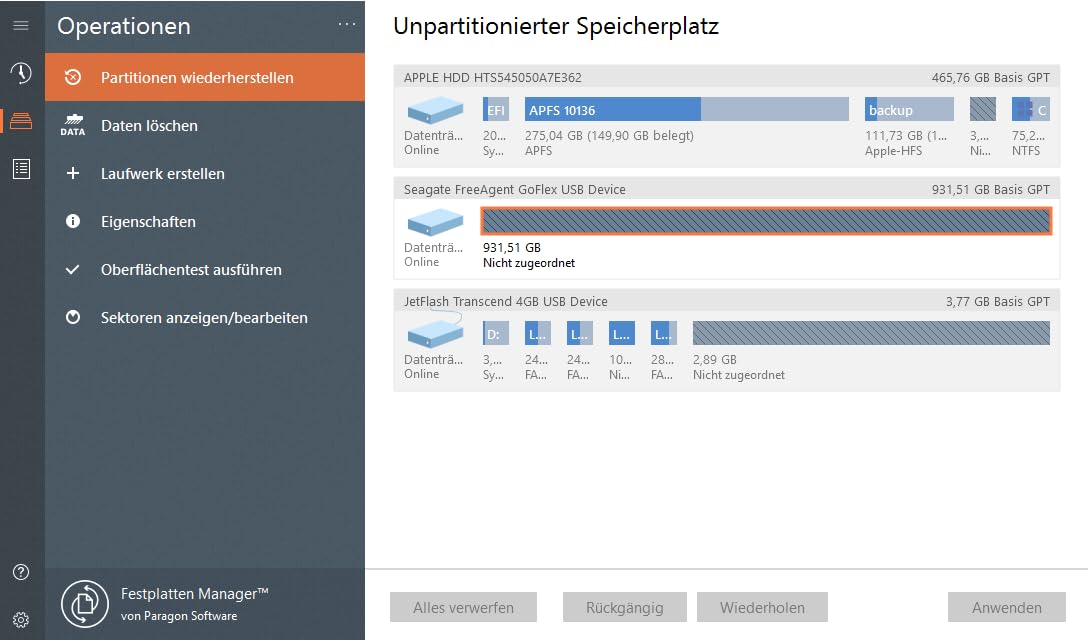Select the D: partition on JetFlash
1088x640 pixels.
coord(495,333)
